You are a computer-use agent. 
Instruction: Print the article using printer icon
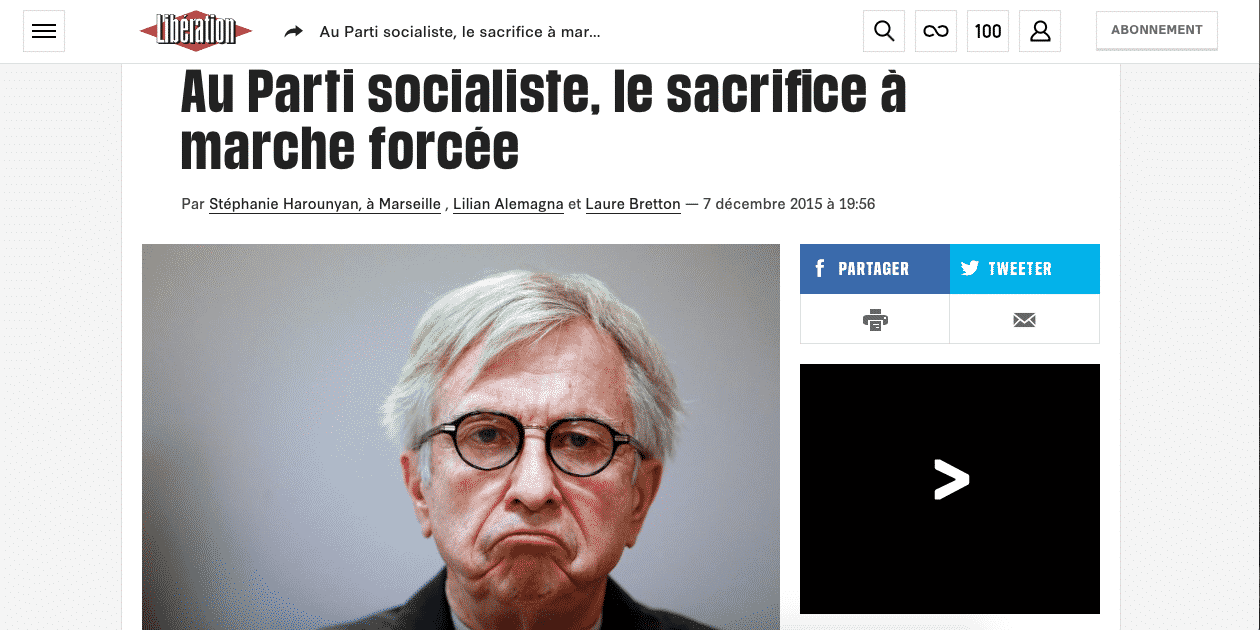click(x=875, y=320)
